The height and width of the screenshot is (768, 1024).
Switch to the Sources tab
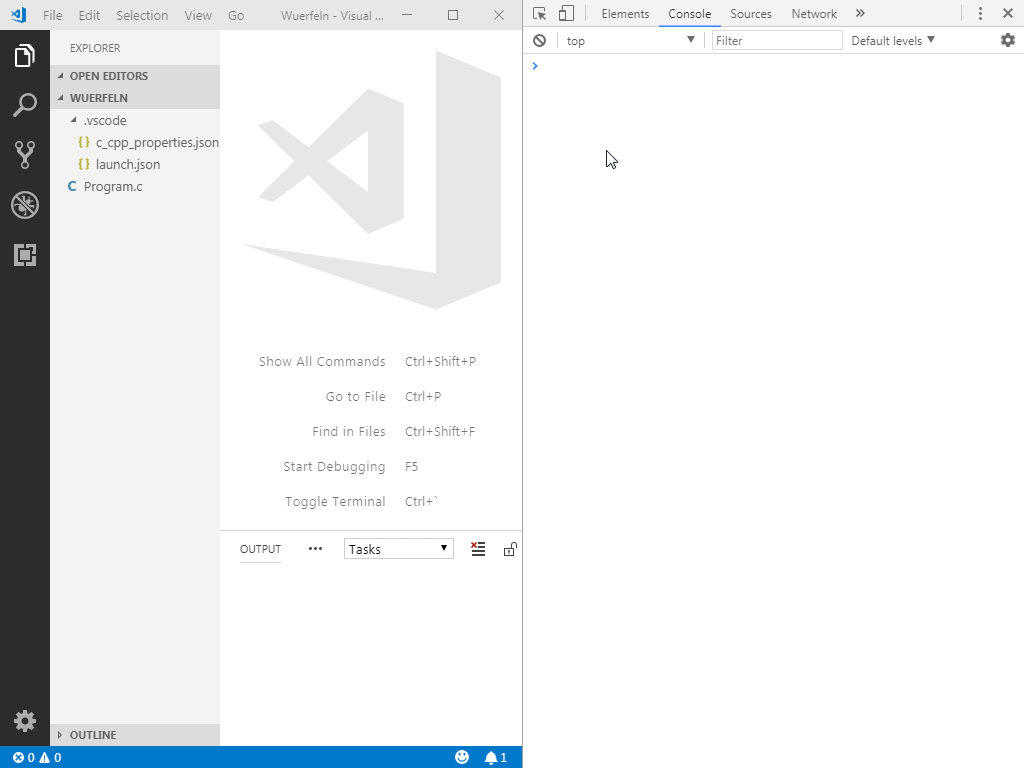[750, 13]
